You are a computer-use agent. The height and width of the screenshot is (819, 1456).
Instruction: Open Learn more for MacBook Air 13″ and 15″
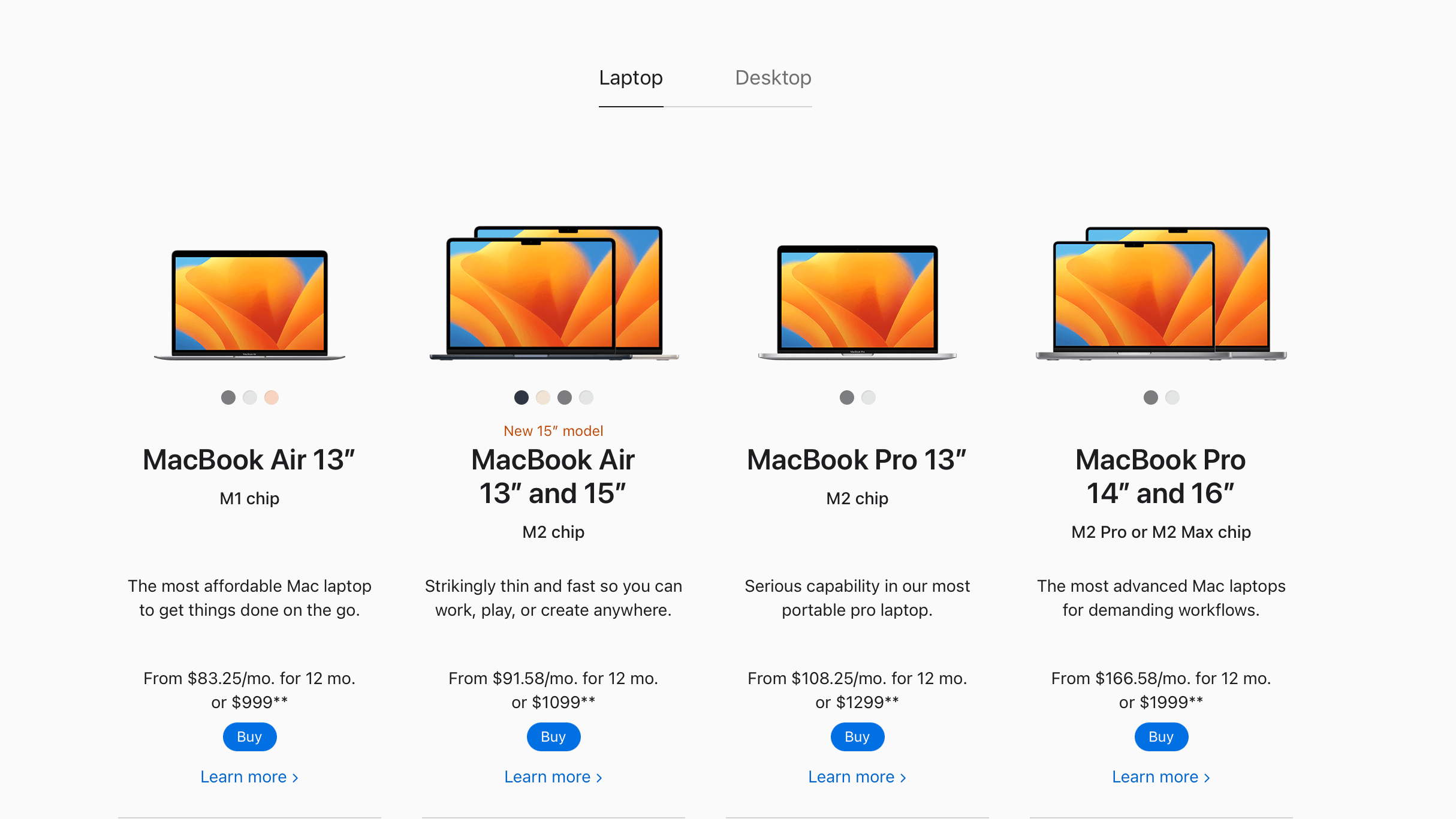pos(553,777)
